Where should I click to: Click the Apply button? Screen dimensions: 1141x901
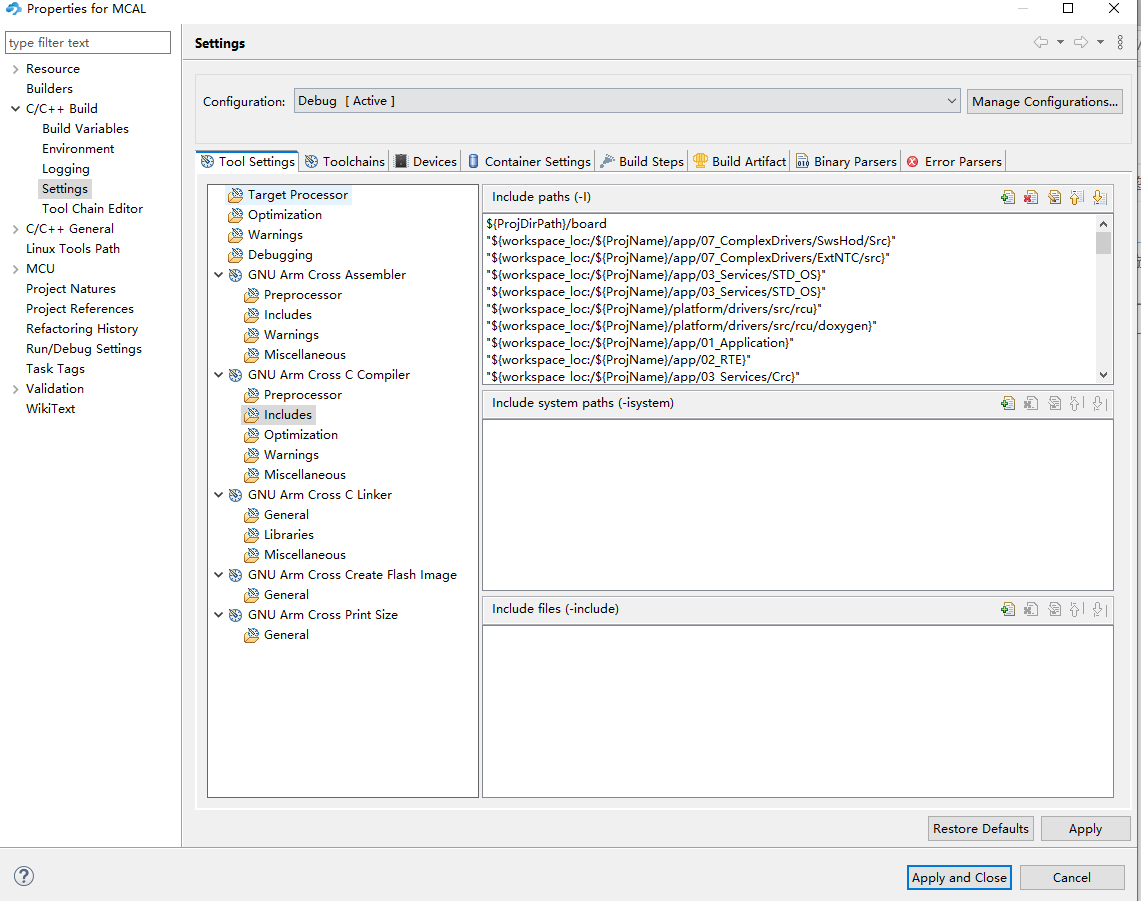[x=1085, y=828]
